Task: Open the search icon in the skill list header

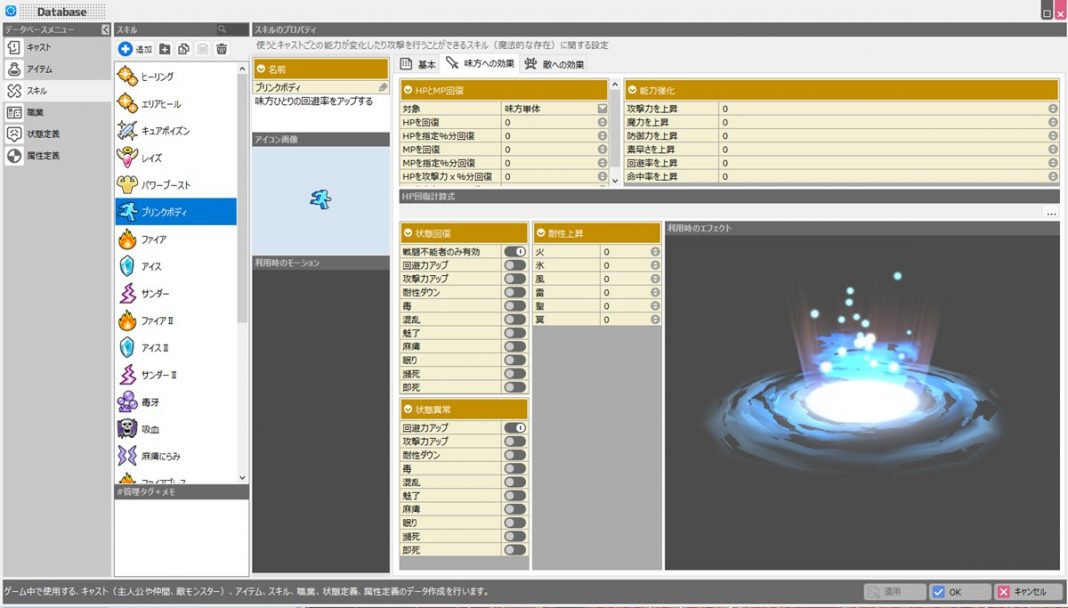Action: (222, 29)
